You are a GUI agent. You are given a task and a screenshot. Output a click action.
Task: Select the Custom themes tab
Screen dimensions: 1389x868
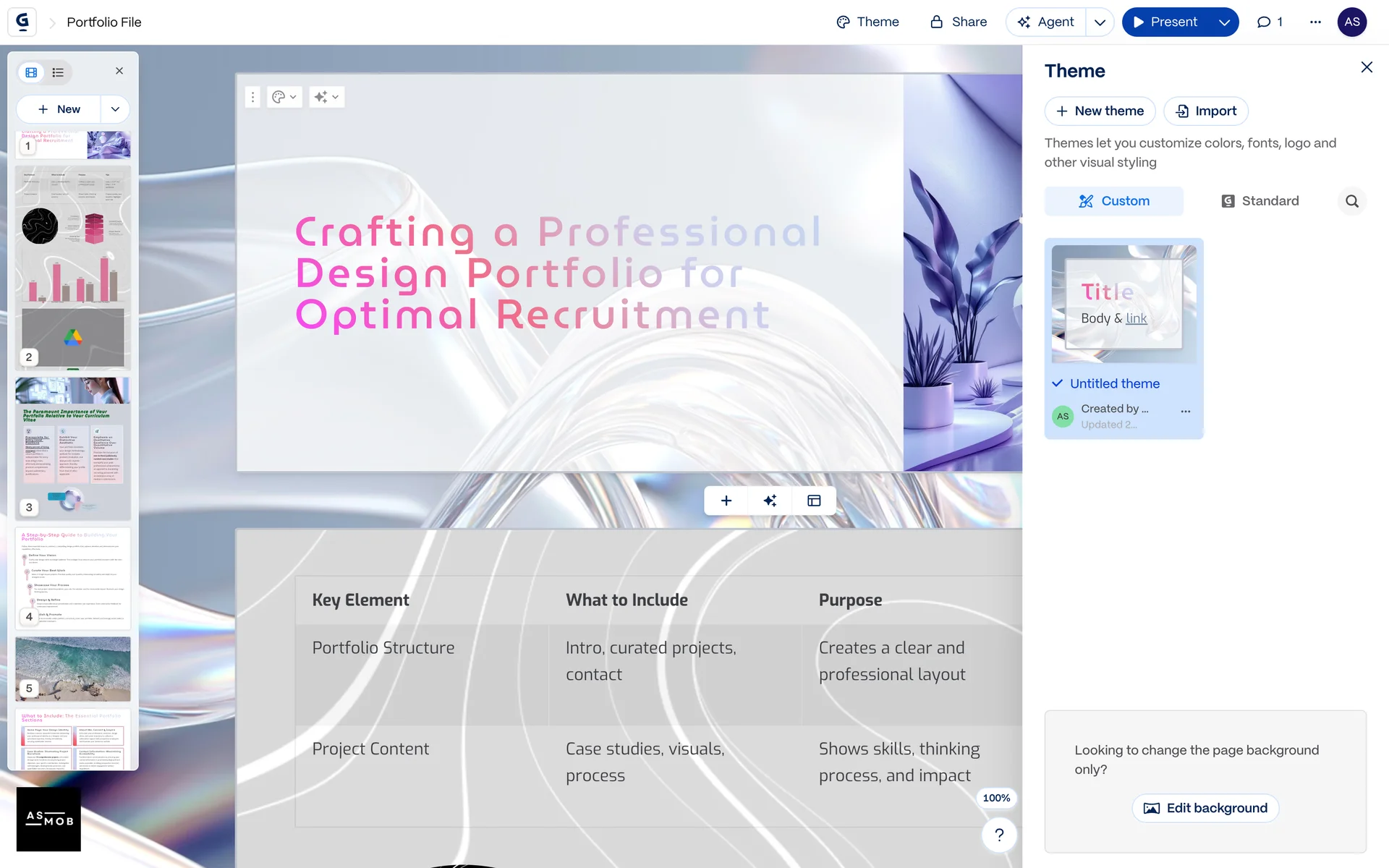pyautogui.click(x=1113, y=201)
